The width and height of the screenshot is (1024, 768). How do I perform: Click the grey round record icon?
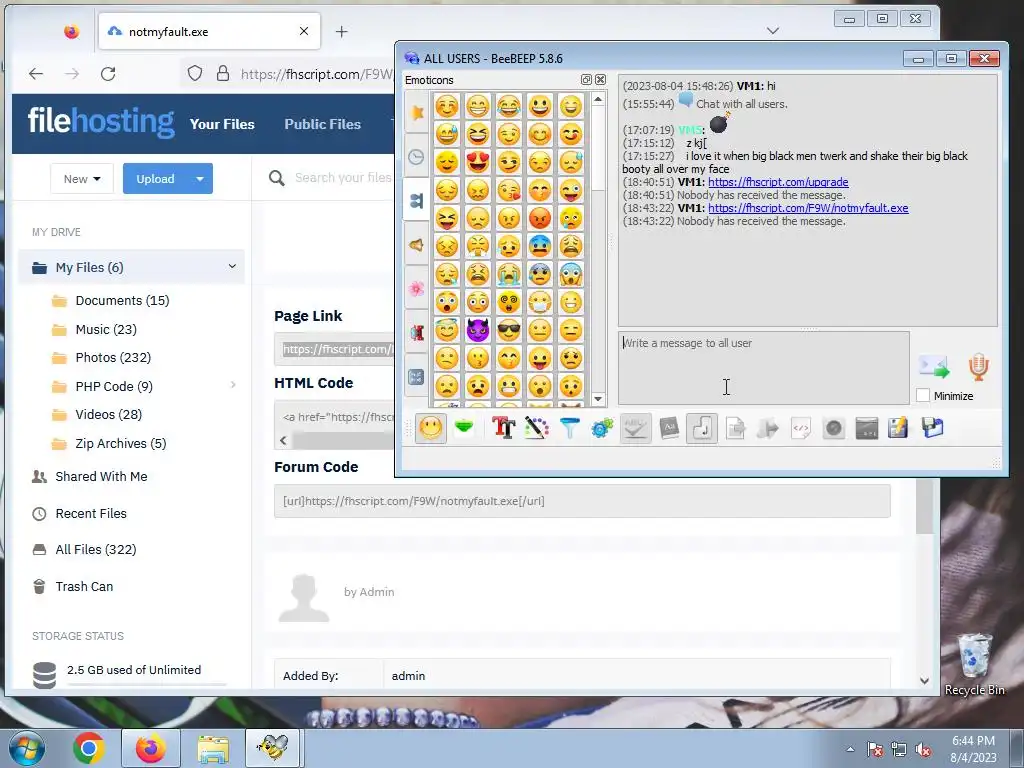(834, 428)
